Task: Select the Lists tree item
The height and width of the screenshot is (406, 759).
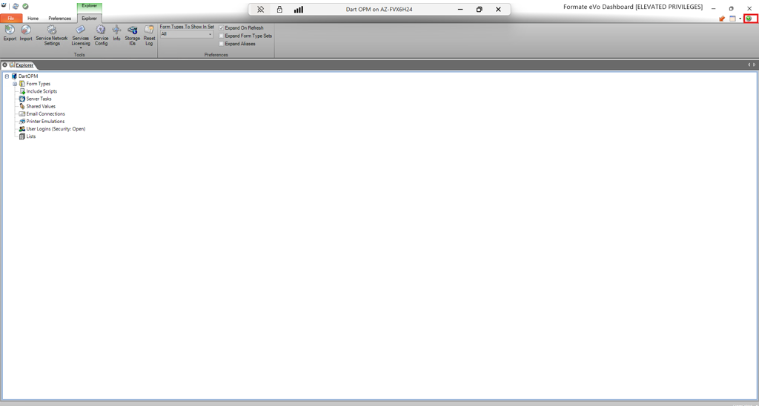Action: coord(31,136)
